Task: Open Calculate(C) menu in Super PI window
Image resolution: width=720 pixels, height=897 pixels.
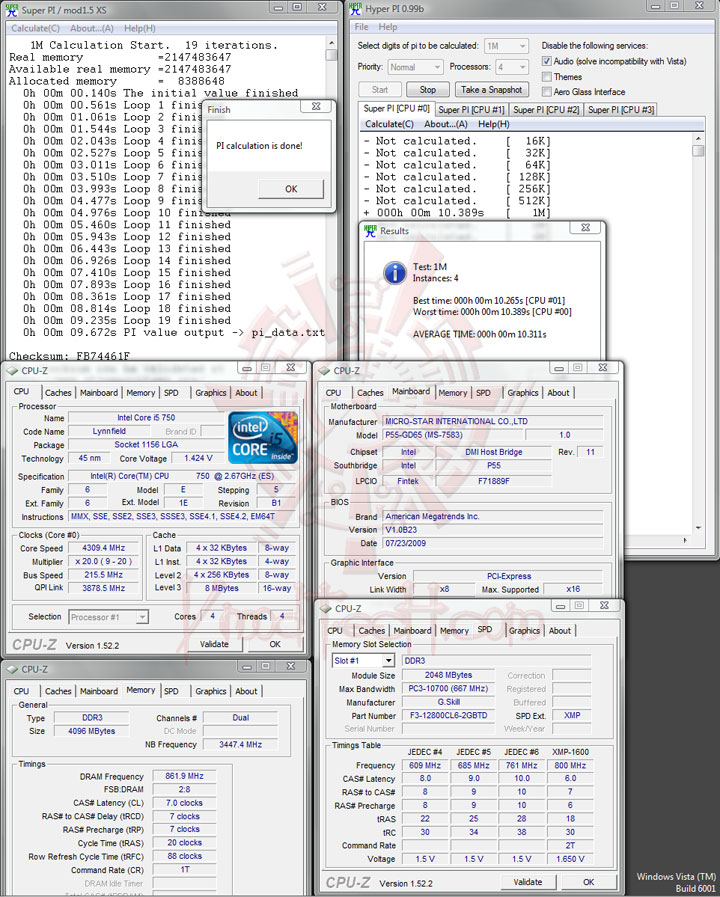Action: (35, 28)
